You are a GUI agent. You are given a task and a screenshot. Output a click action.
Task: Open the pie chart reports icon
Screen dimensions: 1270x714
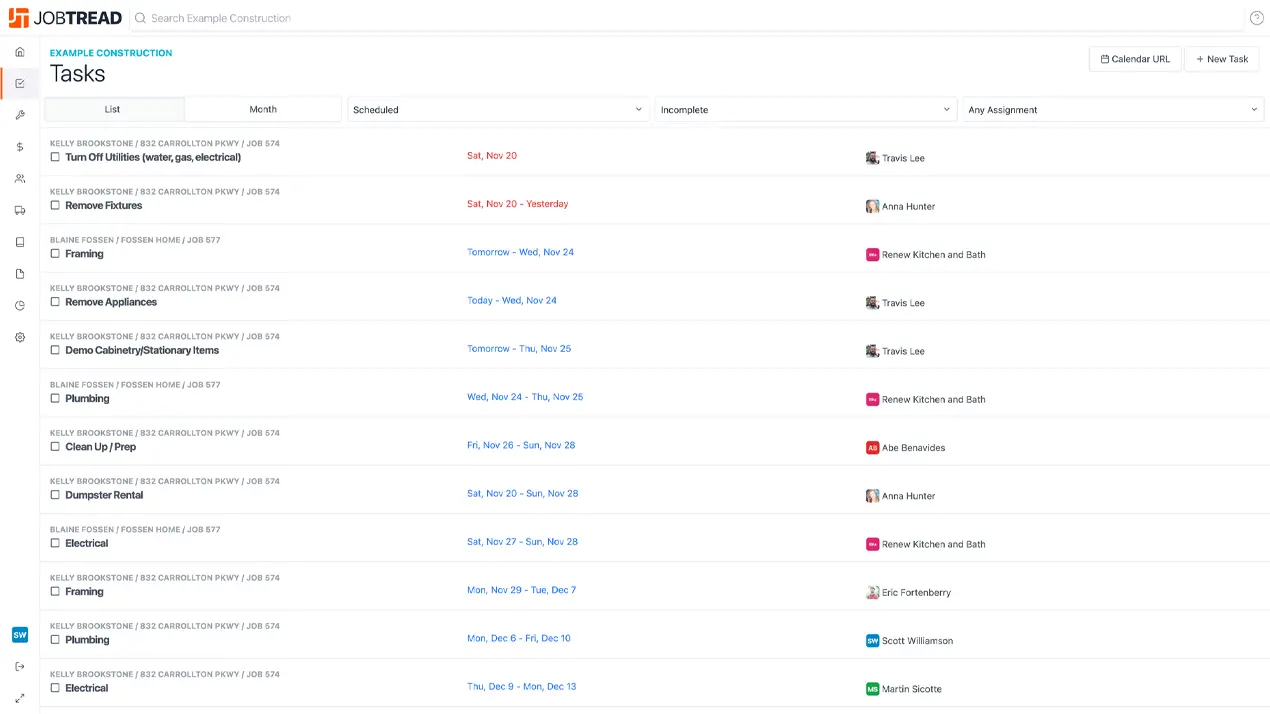[x=20, y=306]
